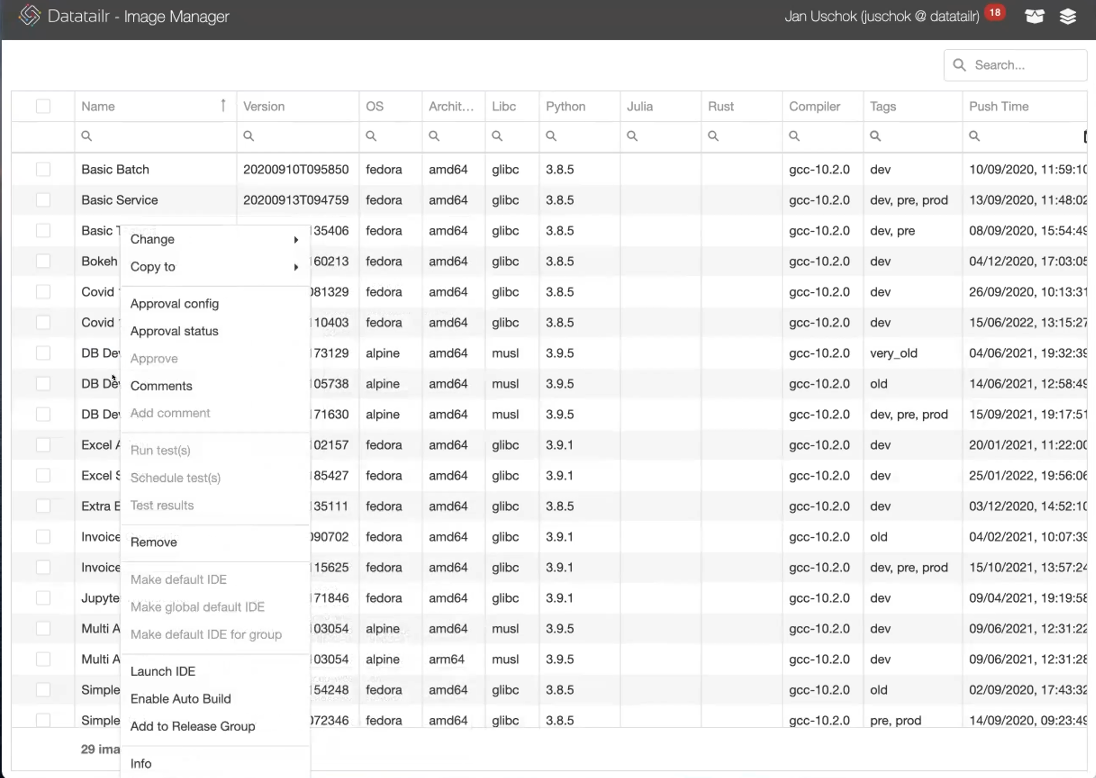Sort by Tags column header
1096x778 pixels.
(x=913, y=106)
